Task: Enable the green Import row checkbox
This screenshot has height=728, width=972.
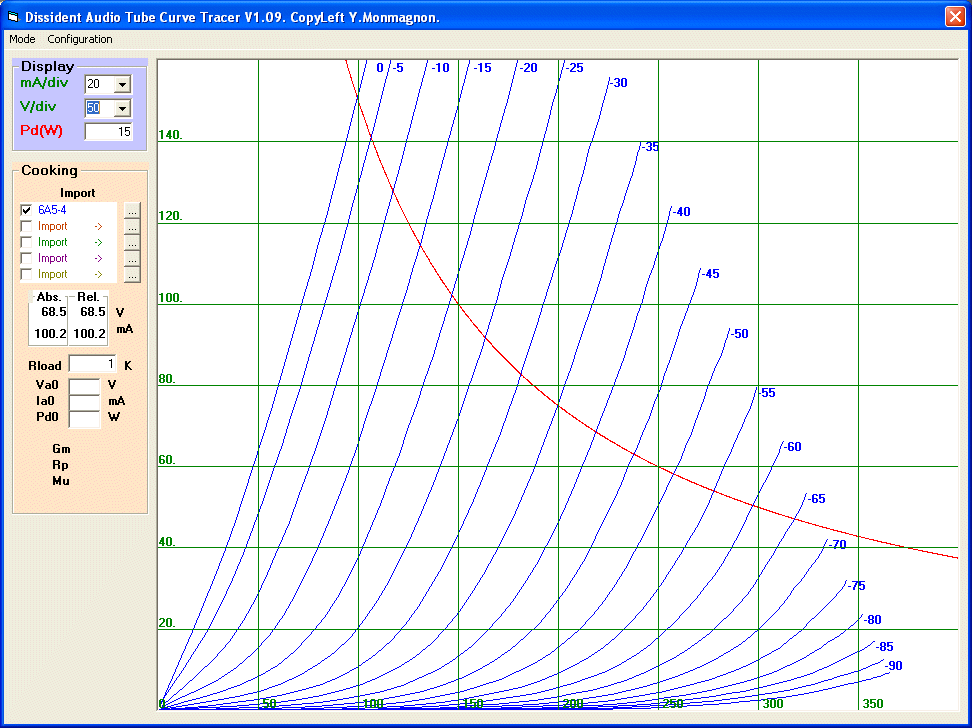Action: click(x=26, y=242)
